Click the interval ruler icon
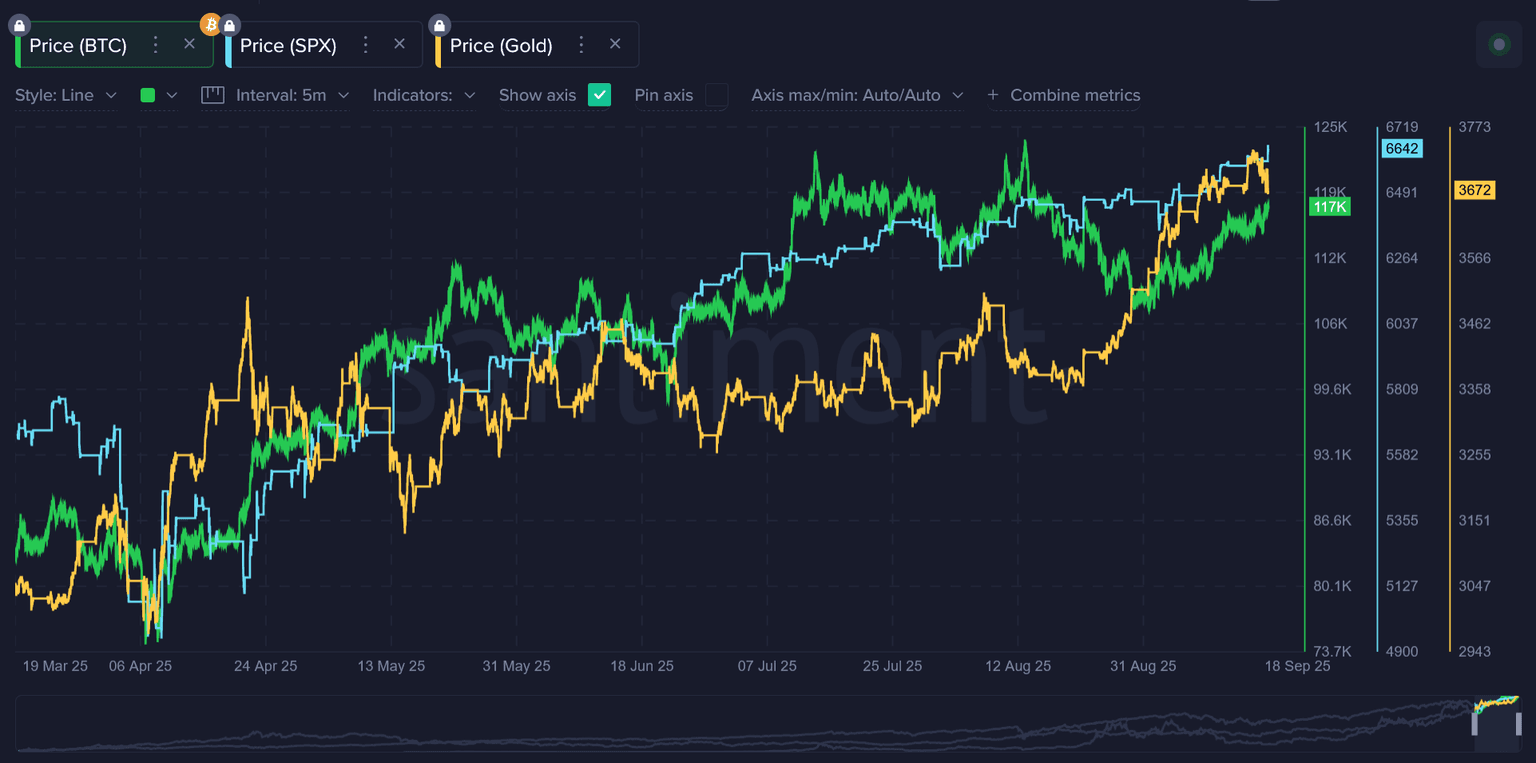Screen dimensions: 1536x763 (x=212, y=95)
